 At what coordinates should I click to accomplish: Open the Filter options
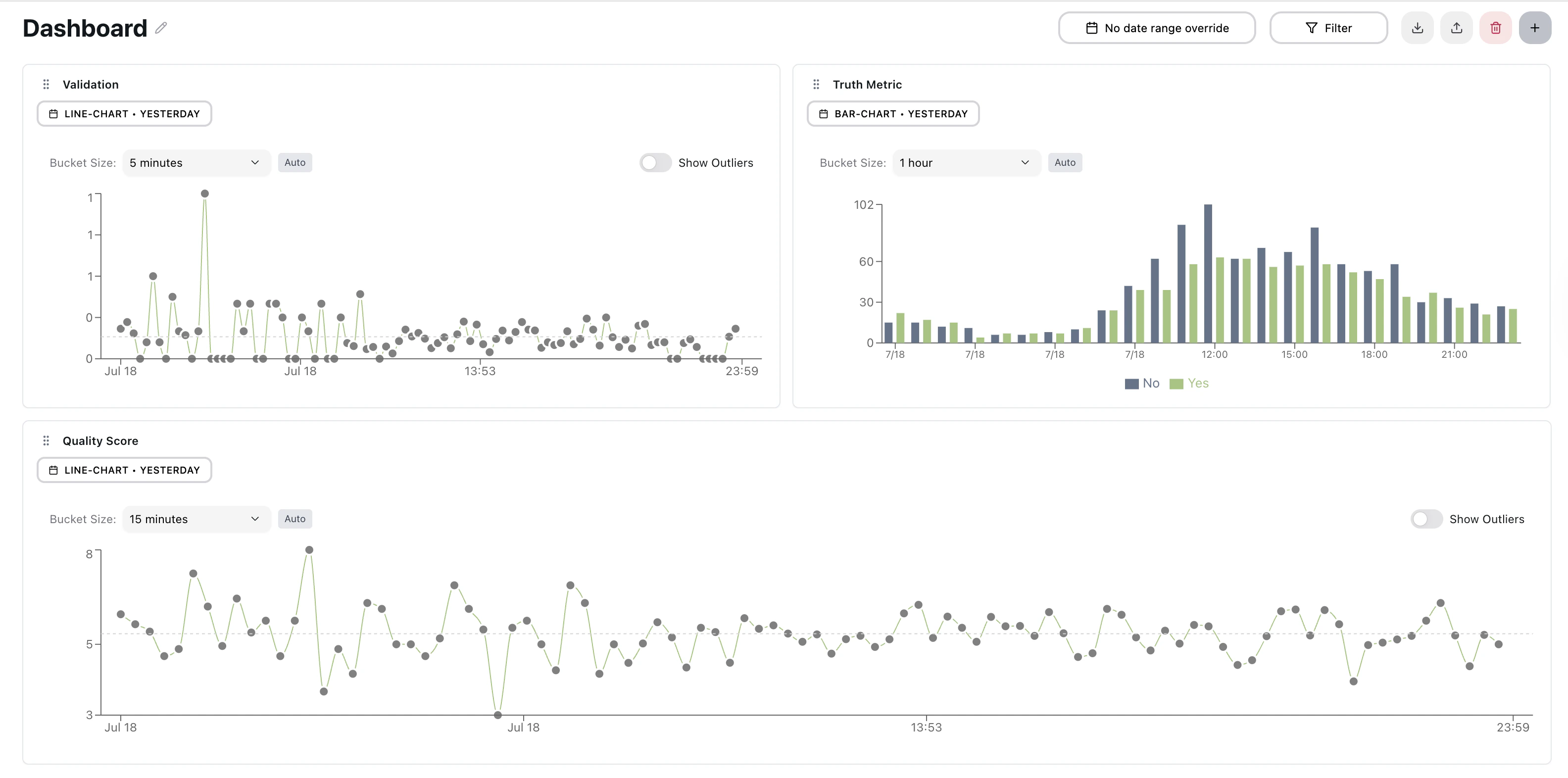tap(1329, 27)
